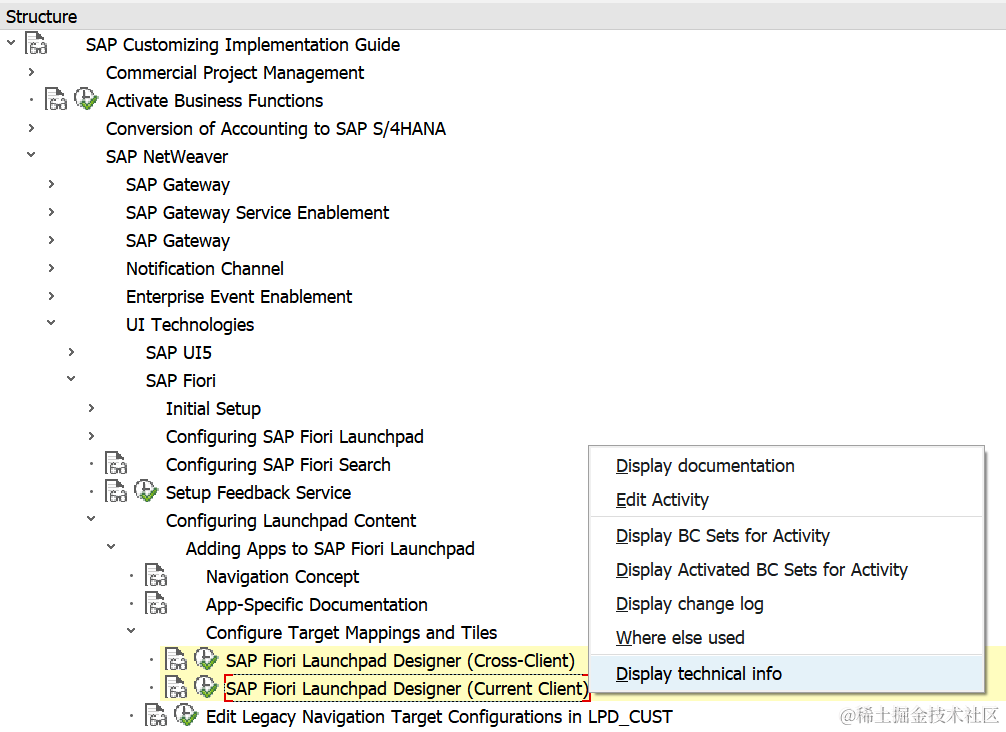
Task: Select Navigation Concept row
Action: coord(282,577)
